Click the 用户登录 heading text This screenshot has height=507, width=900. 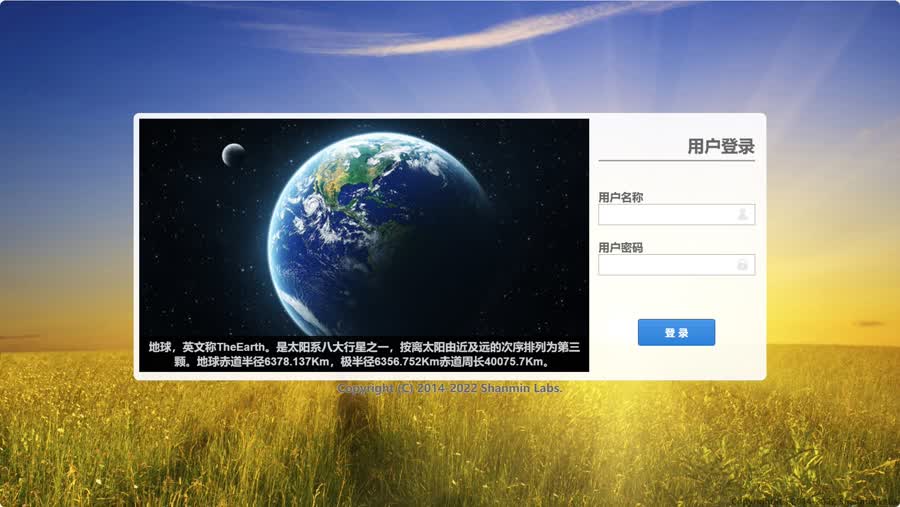point(720,146)
